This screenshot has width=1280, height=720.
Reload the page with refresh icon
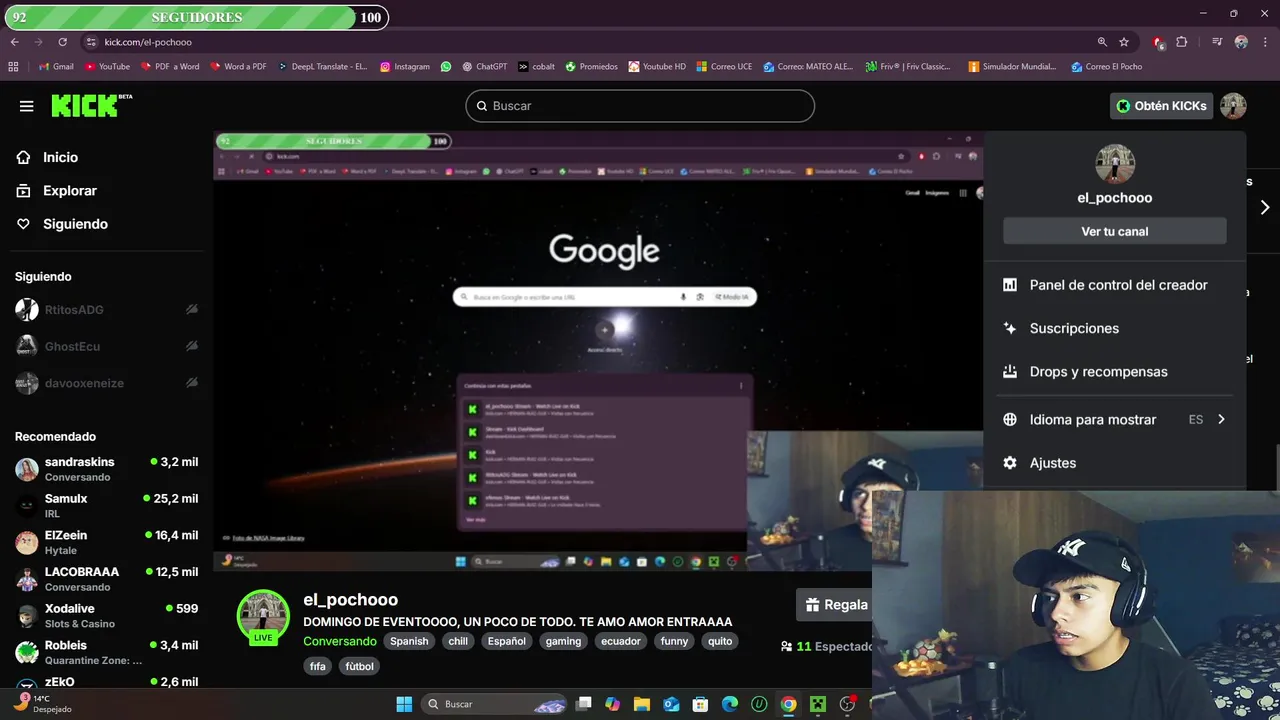[x=62, y=42]
